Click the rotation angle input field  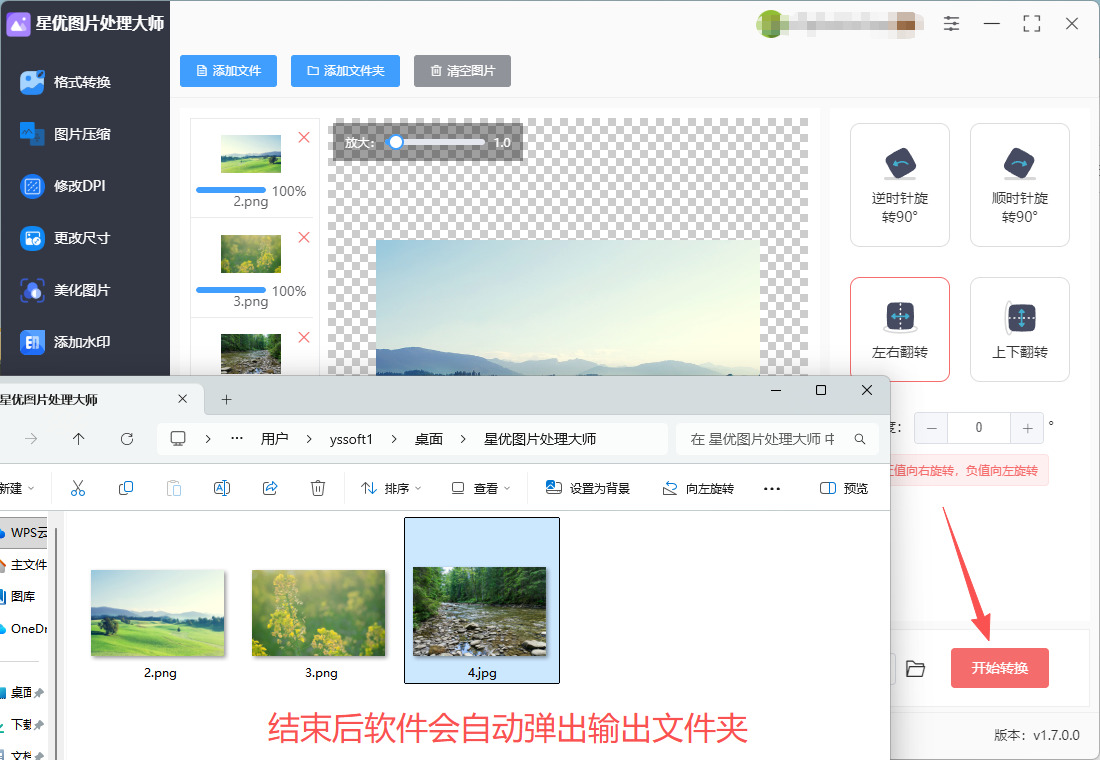click(x=979, y=428)
